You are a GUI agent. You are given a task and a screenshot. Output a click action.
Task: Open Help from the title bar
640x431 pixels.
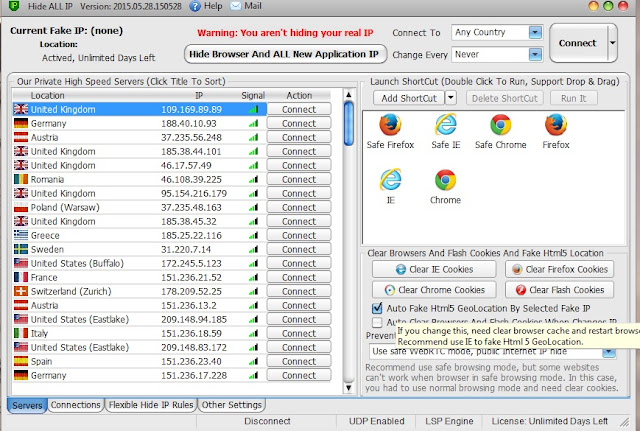tap(207, 6)
